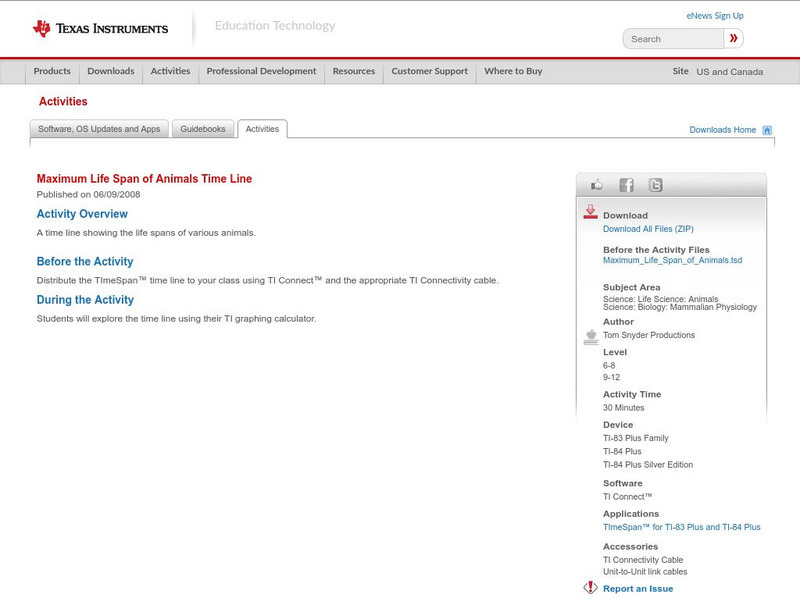The width and height of the screenshot is (800, 598).
Task: Select the Software, OS Updates and Apps tab
Action: coord(99,129)
